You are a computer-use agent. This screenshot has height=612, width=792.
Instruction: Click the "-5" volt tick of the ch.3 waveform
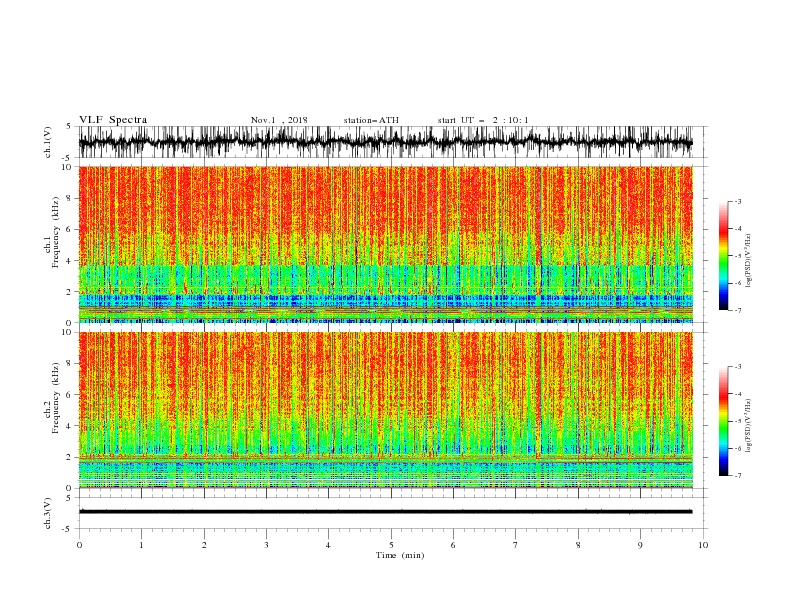pos(67,529)
